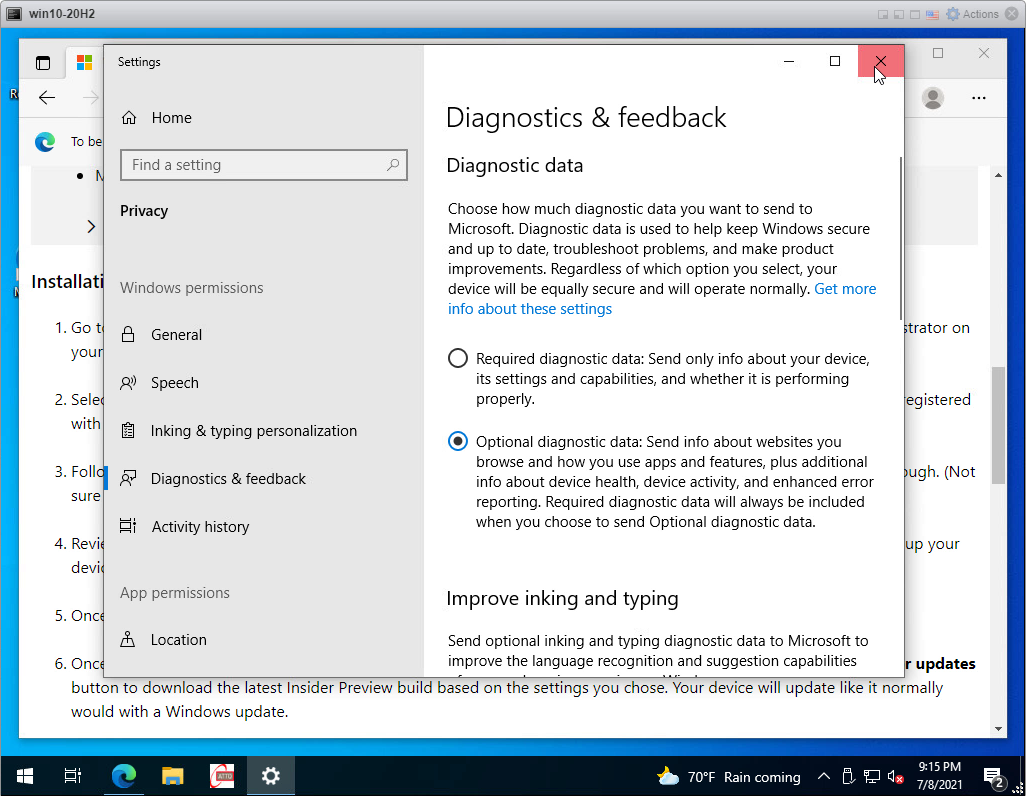Screen dimensions: 1026x796
Task: Minimize the Settings window
Action: click(x=789, y=62)
